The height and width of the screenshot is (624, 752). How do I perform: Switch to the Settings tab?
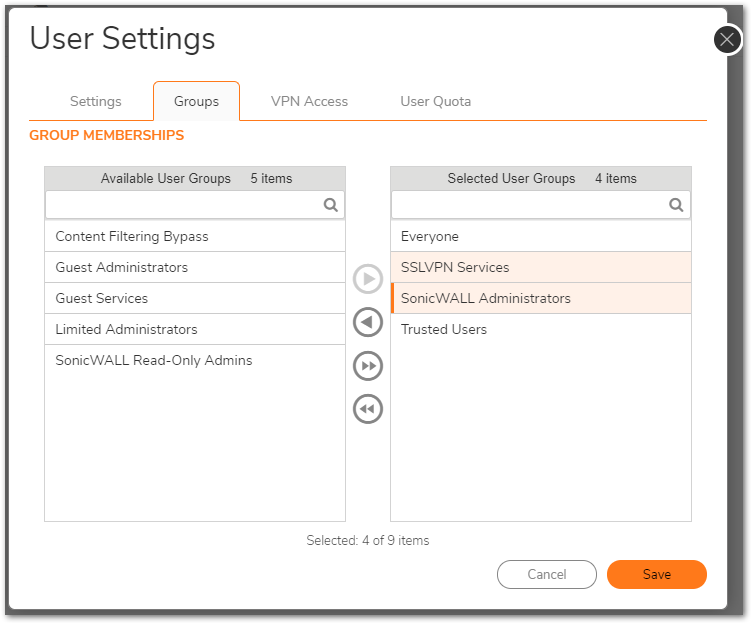pyautogui.click(x=96, y=101)
